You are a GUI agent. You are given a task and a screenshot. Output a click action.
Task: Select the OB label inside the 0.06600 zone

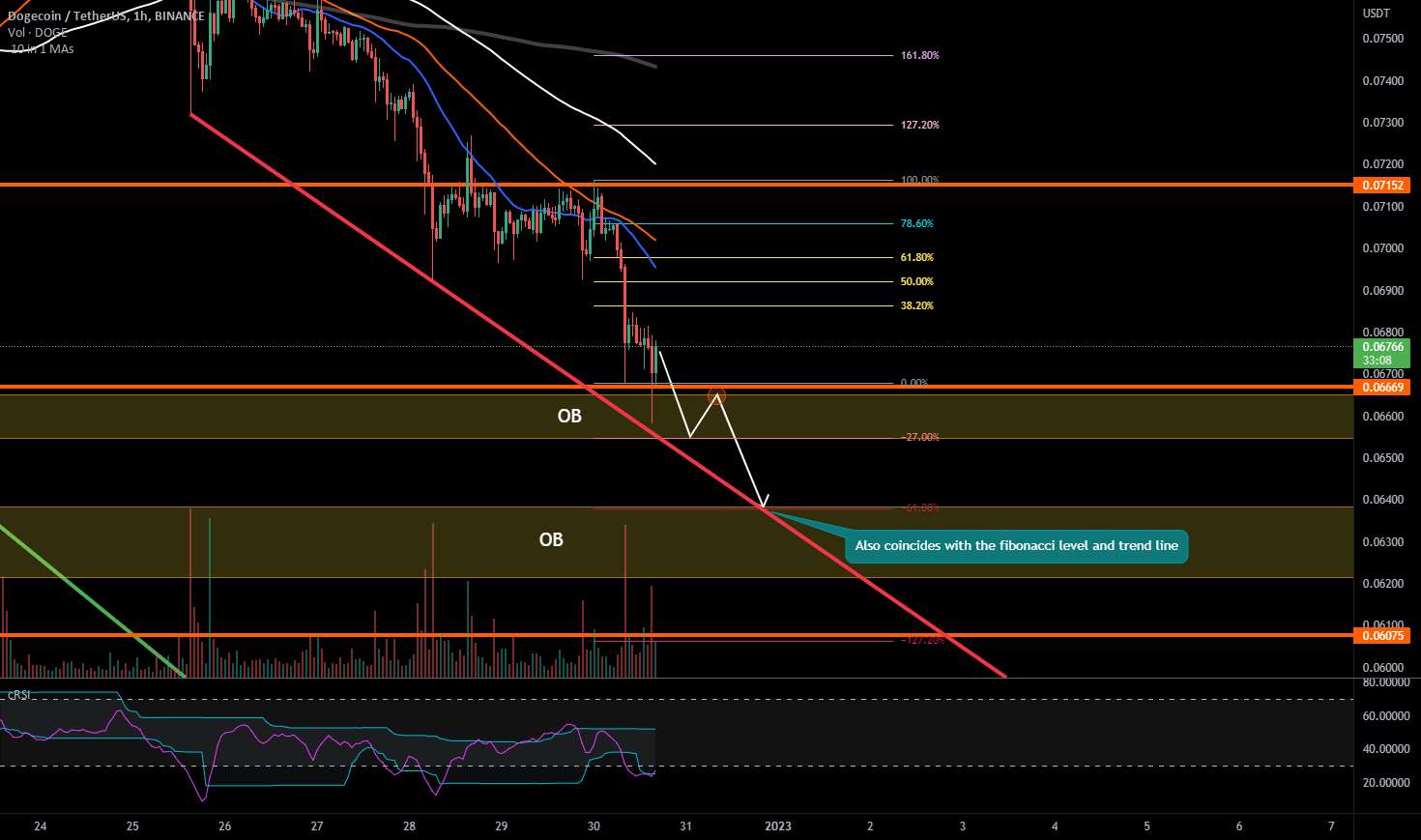click(x=569, y=416)
